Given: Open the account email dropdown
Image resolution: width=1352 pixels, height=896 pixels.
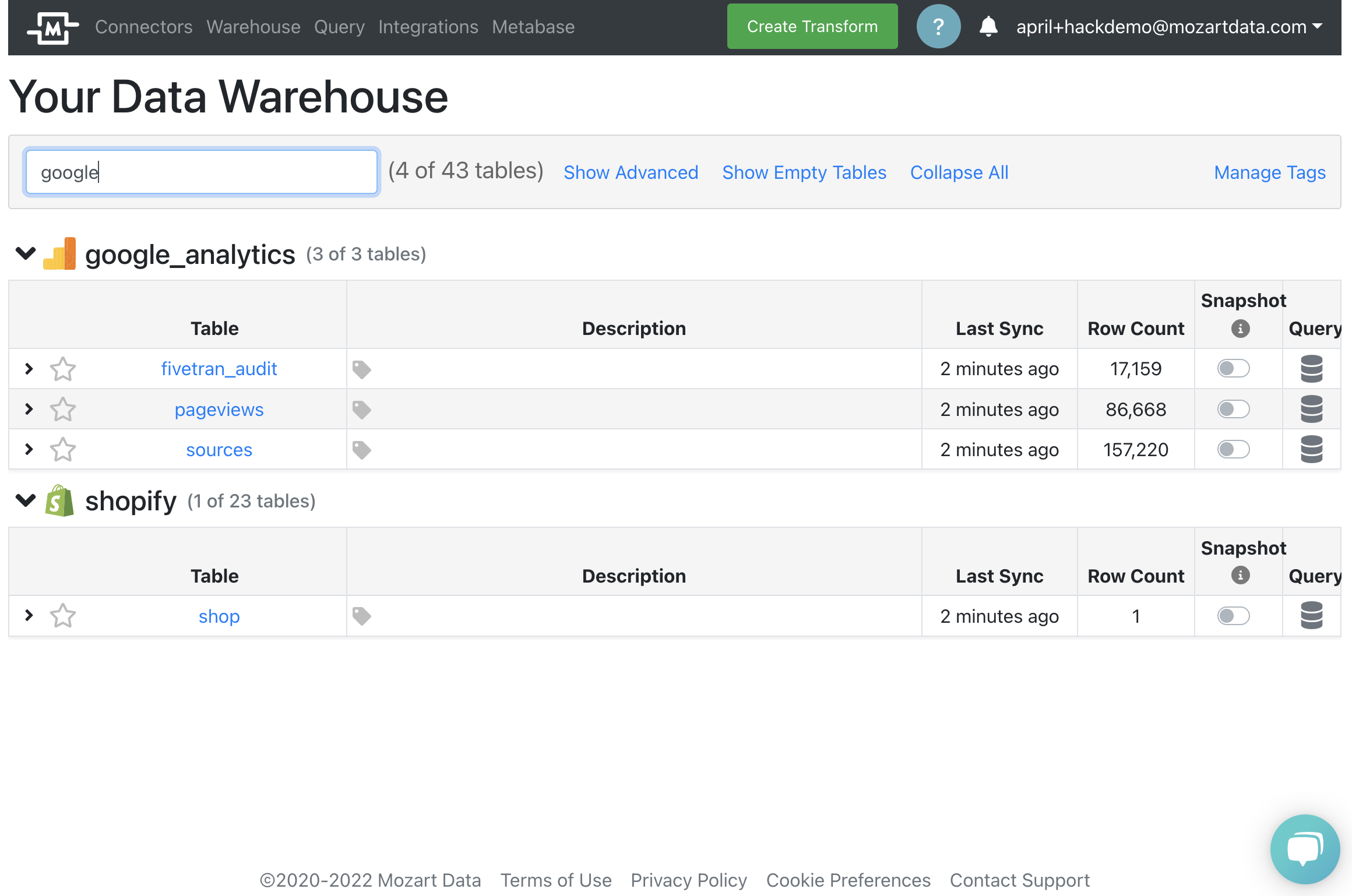Looking at the screenshot, I should point(1170,27).
